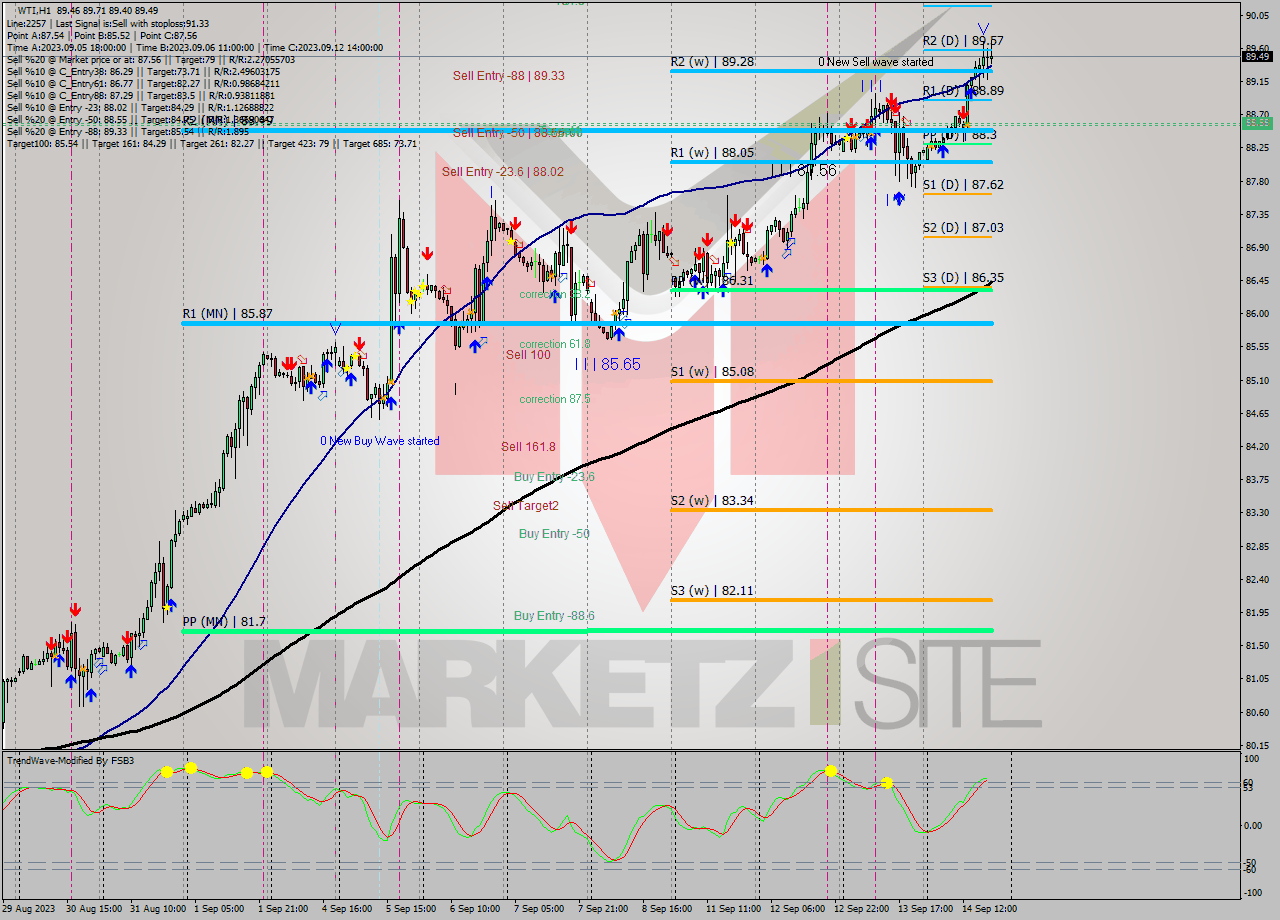
Task: Select the '| | | 85.65' wave label
Action: click(x=607, y=364)
